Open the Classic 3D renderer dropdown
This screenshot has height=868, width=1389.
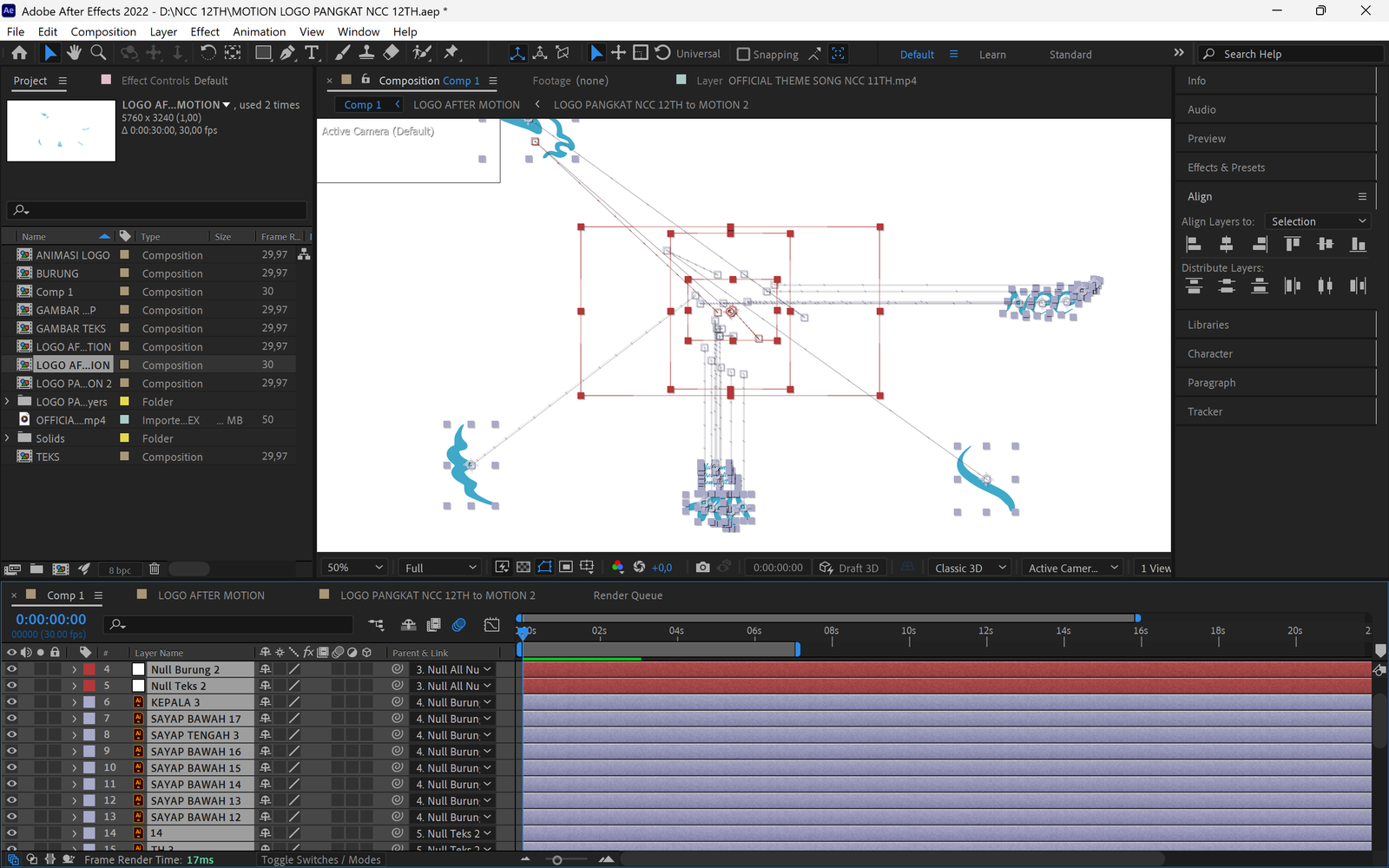point(970,568)
